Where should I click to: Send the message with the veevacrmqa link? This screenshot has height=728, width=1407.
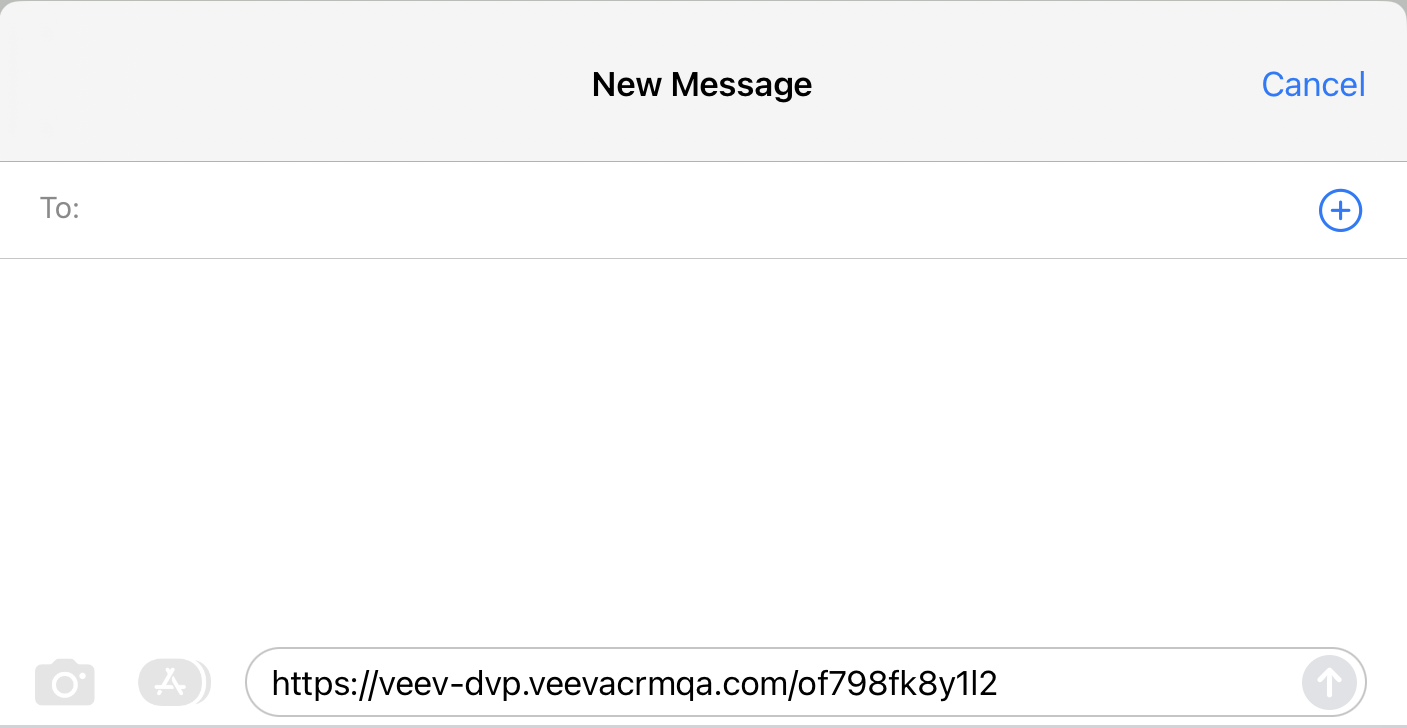(1329, 683)
